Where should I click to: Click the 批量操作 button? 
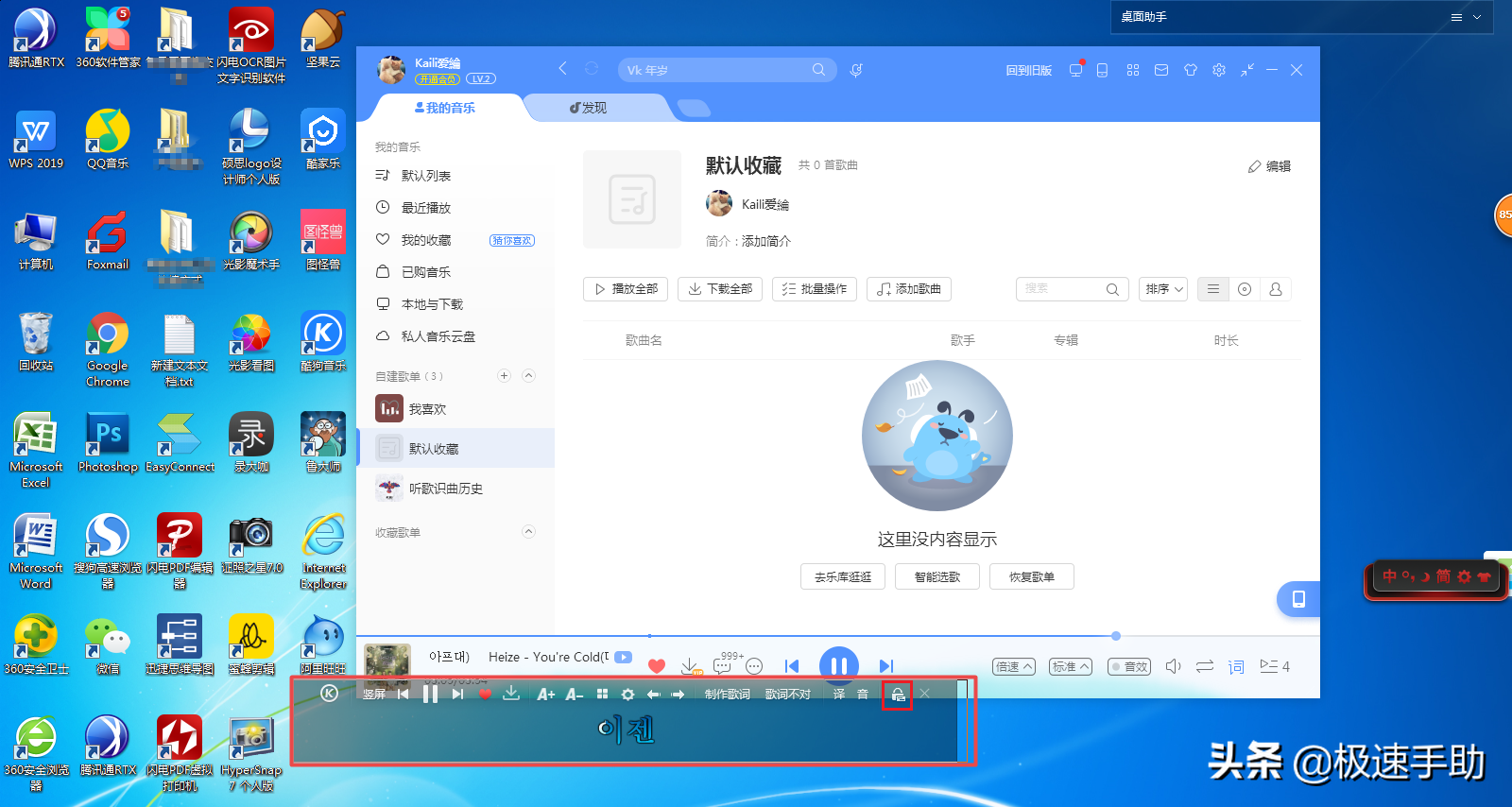[x=815, y=289]
